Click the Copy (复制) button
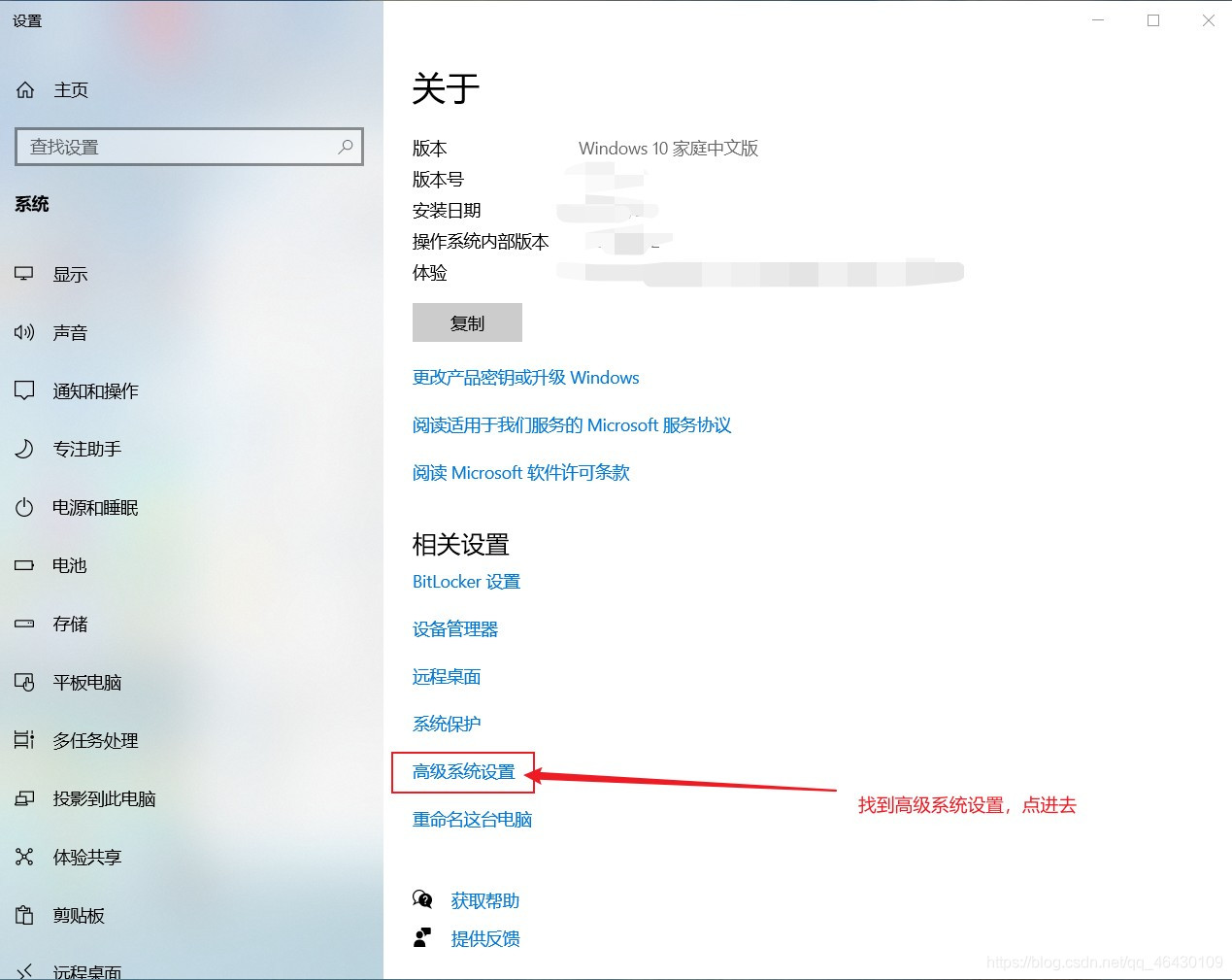Image resolution: width=1232 pixels, height=980 pixels. click(x=467, y=322)
